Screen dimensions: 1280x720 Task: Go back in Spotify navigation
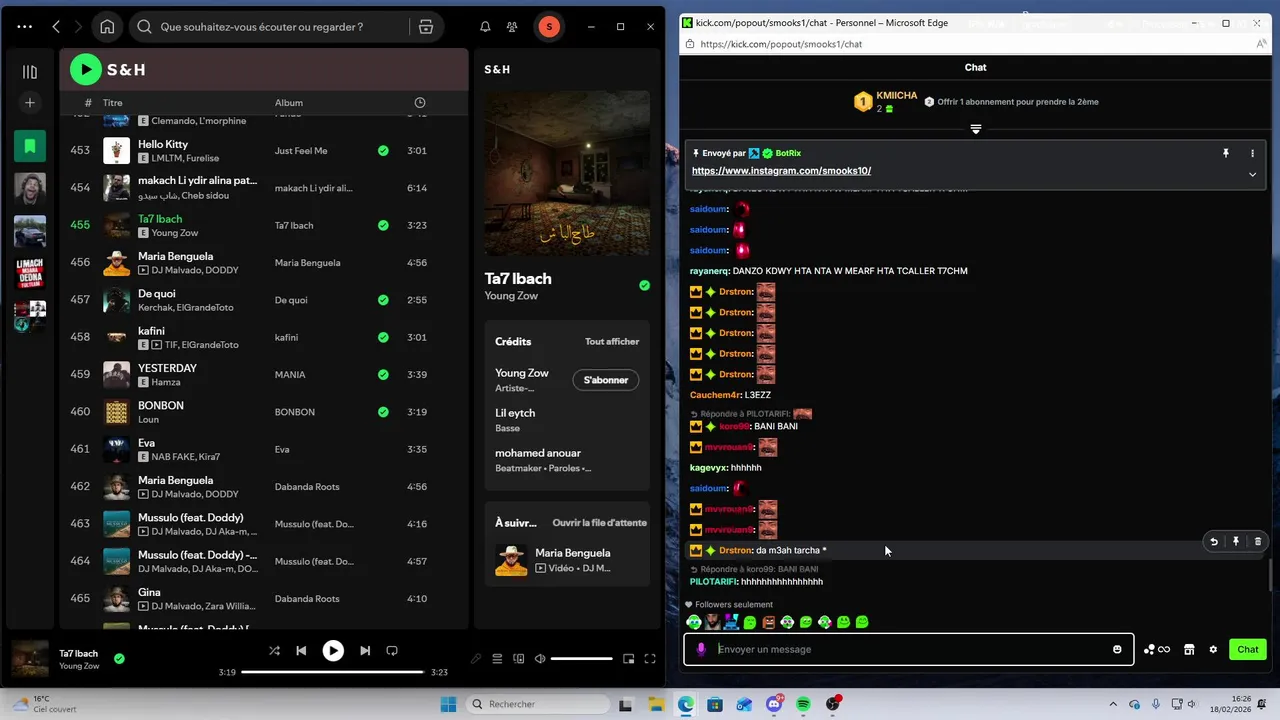pos(56,27)
